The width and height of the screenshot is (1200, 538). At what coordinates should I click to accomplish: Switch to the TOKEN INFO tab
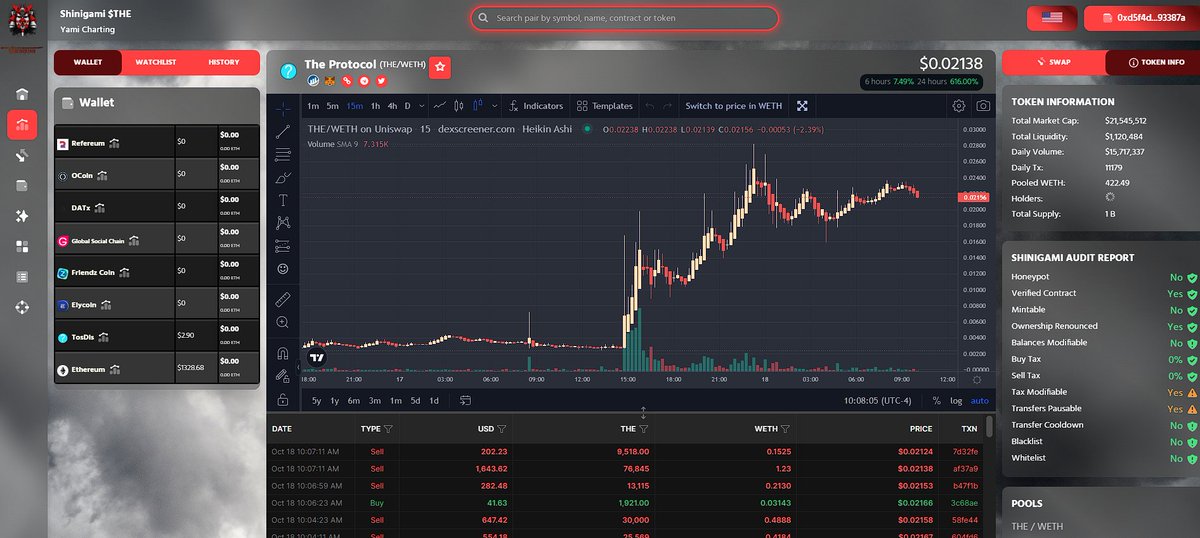tap(1155, 62)
